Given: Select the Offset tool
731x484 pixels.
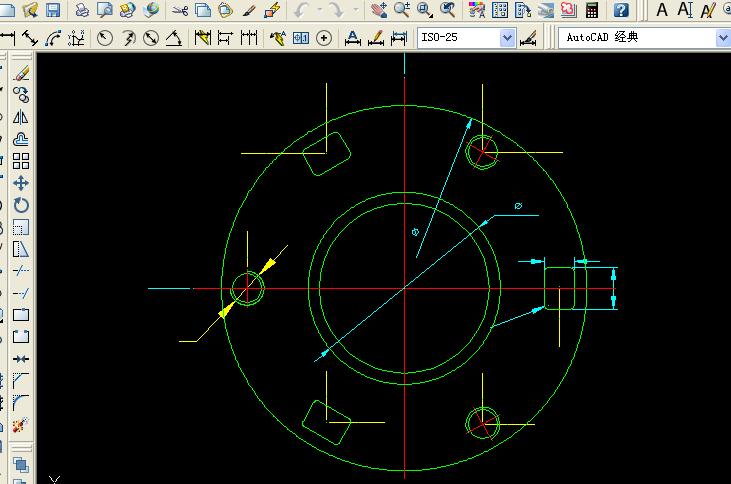Looking at the screenshot, I should tap(21, 139).
